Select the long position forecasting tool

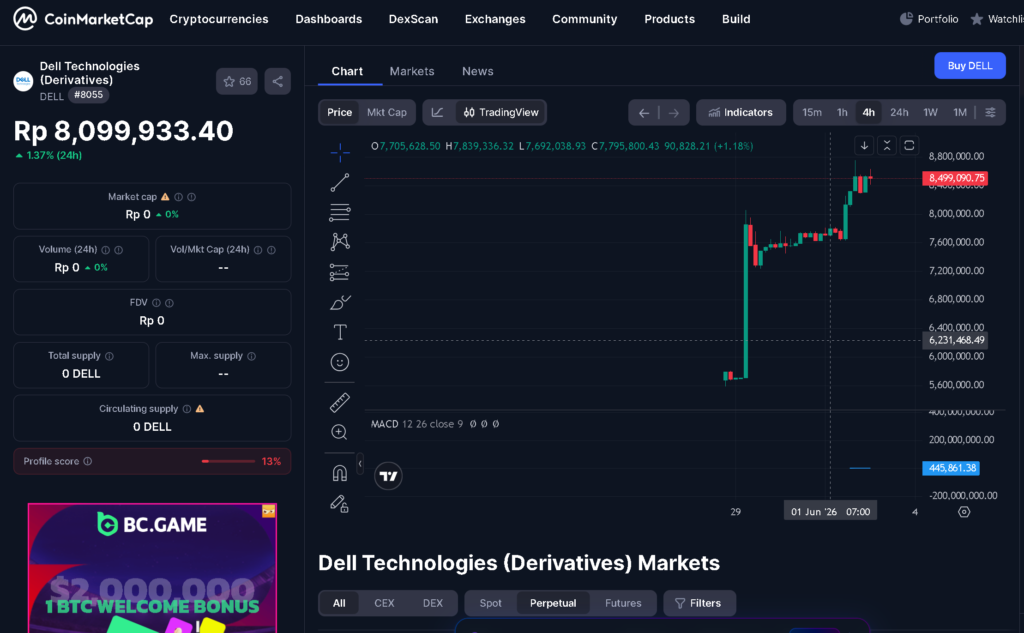(340, 272)
